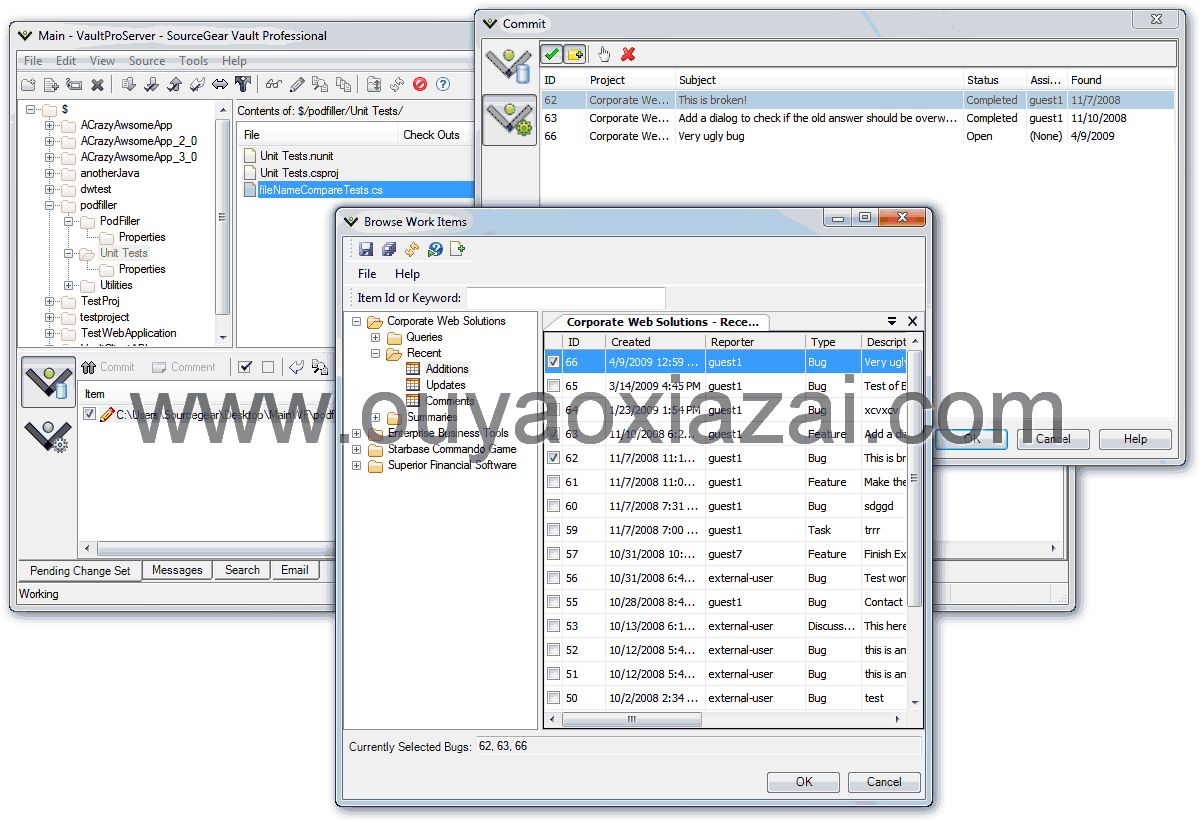Viewport: 1200px width, 821px height.
Task: Tick the checkbox for work item 53
Action: pyautogui.click(x=554, y=626)
